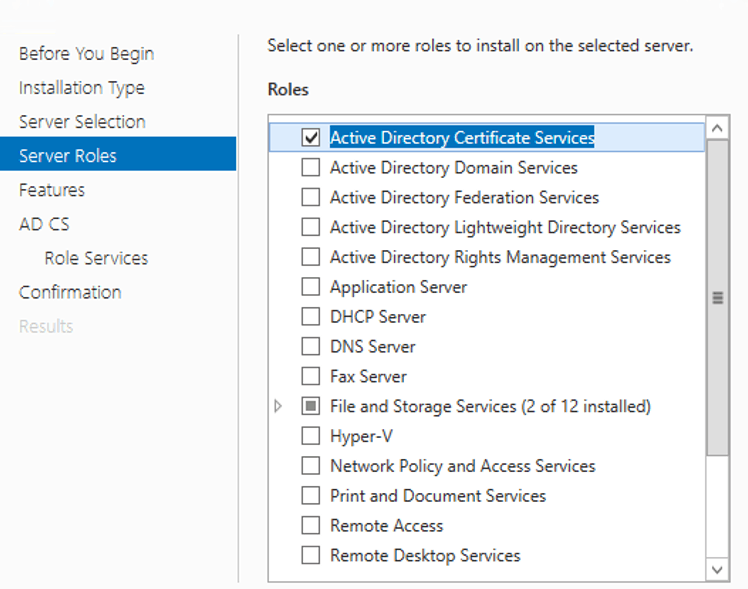Open the Role Services sub-step
Screen dimensions: 748x589
click(x=96, y=258)
